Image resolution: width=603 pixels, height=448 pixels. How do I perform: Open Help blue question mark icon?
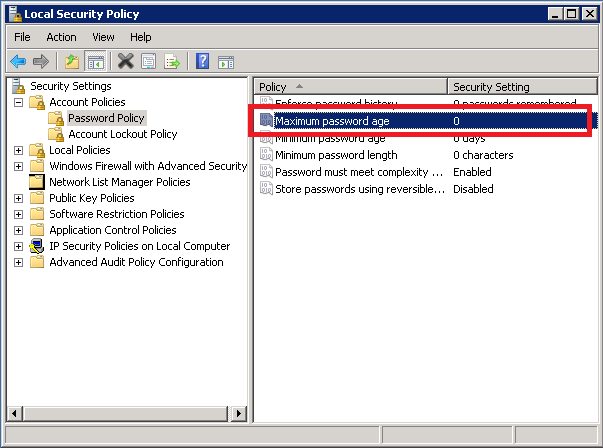point(202,61)
